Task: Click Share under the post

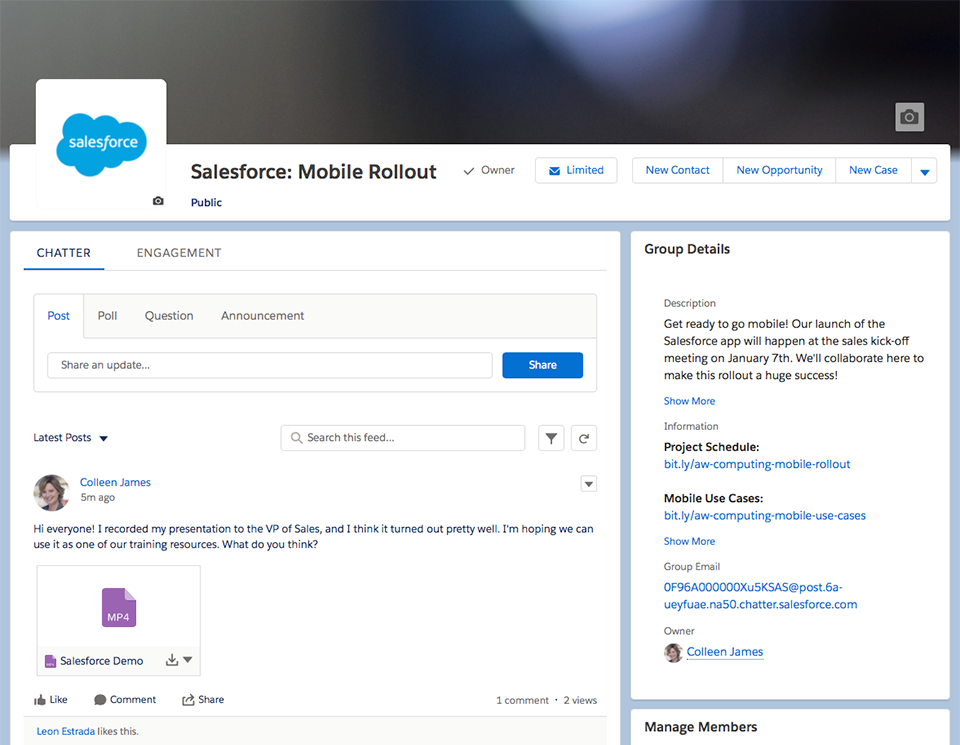Action: pyautogui.click(x=203, y=700)
